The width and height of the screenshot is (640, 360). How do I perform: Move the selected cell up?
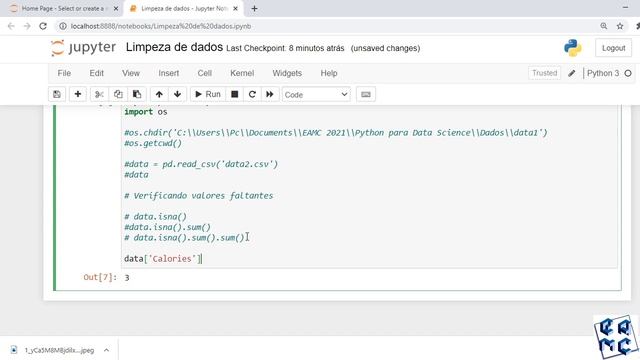click(x=159, y=94)
